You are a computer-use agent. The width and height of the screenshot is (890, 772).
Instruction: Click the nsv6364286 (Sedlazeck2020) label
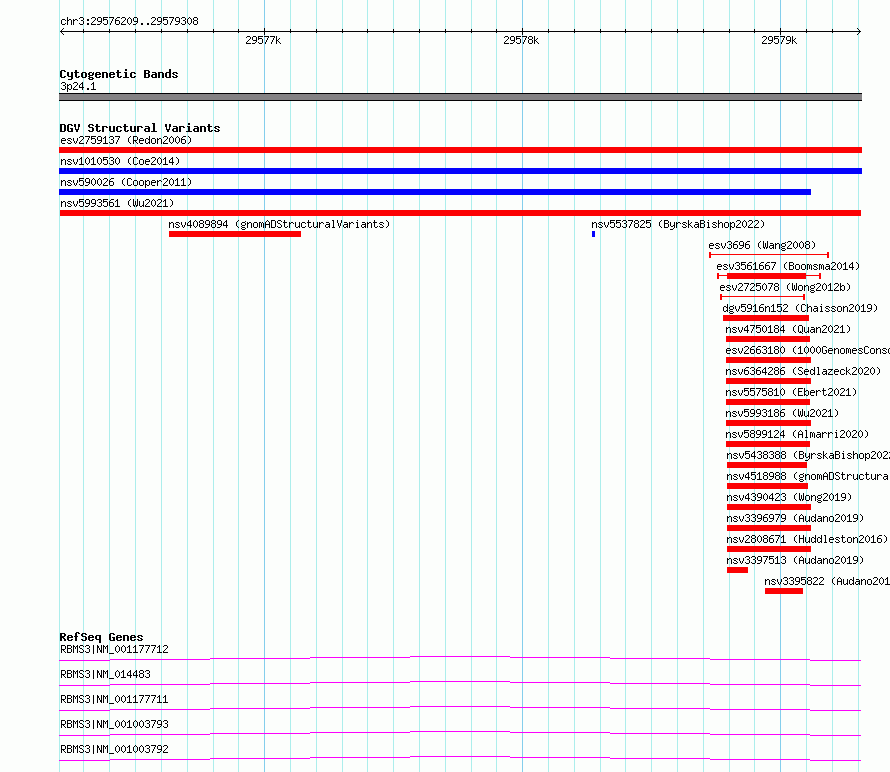point(803,371)
